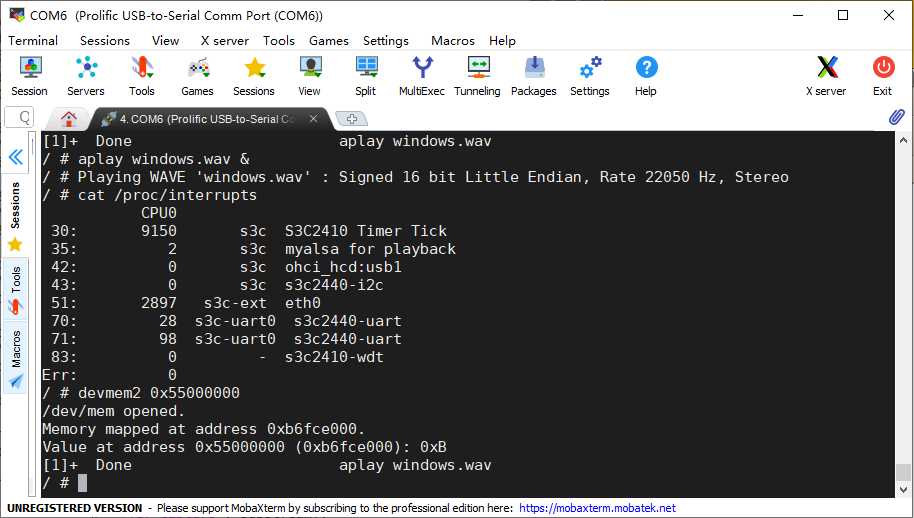Click the MobaXterm app icon in title bar

tap(16, 15)
